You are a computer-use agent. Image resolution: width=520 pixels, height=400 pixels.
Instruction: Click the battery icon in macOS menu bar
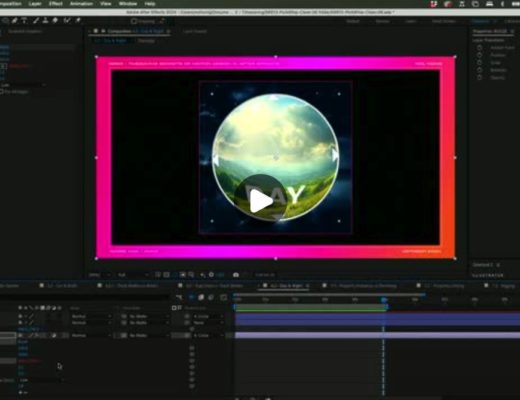tap(515, 4)
